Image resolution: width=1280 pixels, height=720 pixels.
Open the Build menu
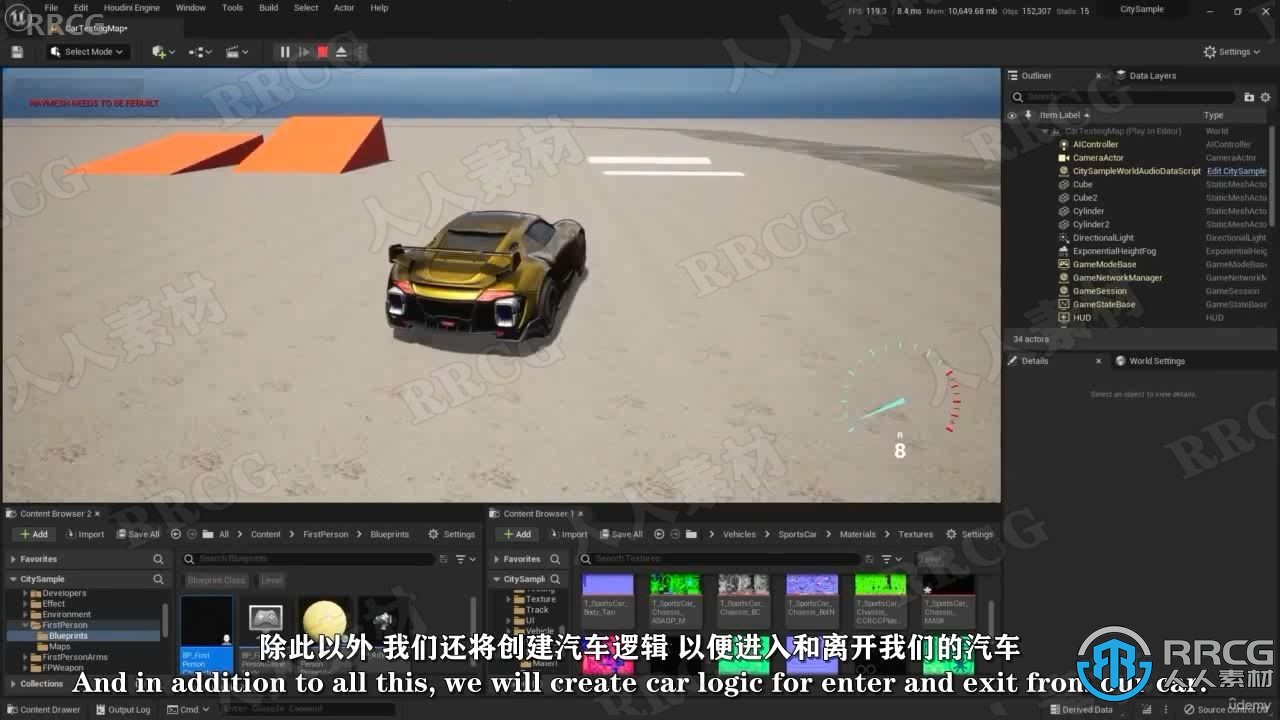[268, 8]
